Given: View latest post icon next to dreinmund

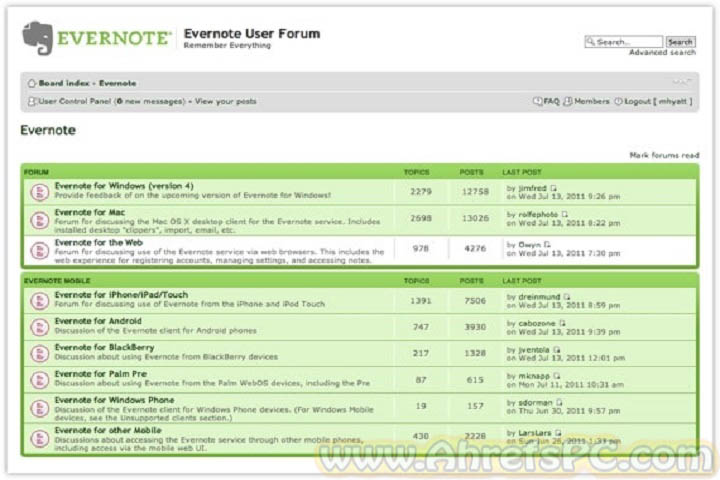Looking at the screenshot, I should click(567, 297).
